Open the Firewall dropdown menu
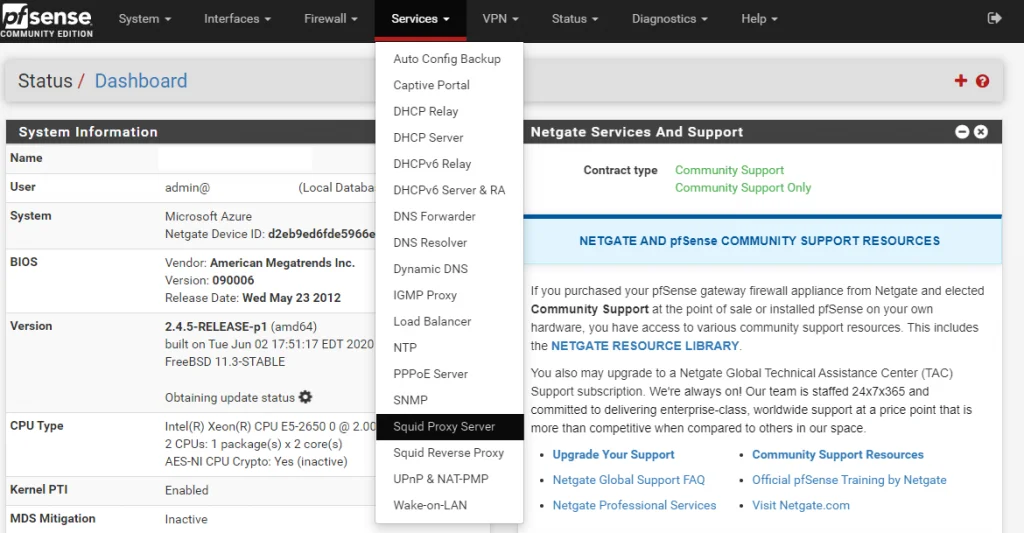This screenshot has height=533, width=1024. (330, 19)
